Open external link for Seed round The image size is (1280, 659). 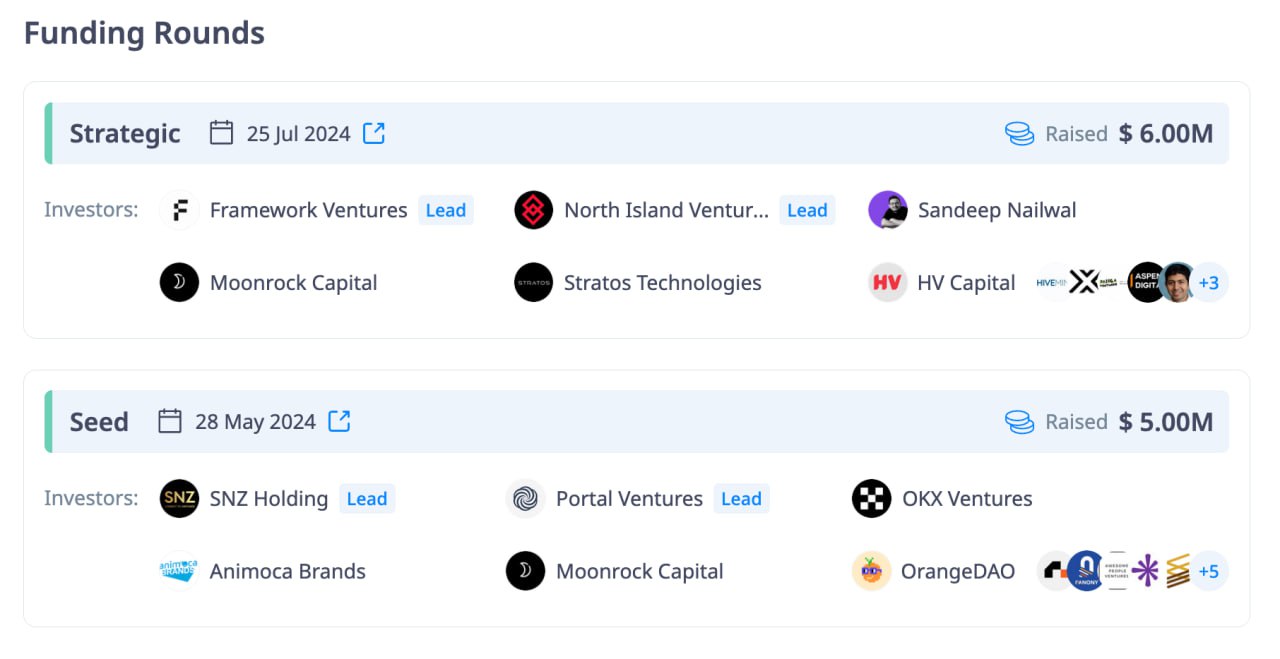click(340, 421)
